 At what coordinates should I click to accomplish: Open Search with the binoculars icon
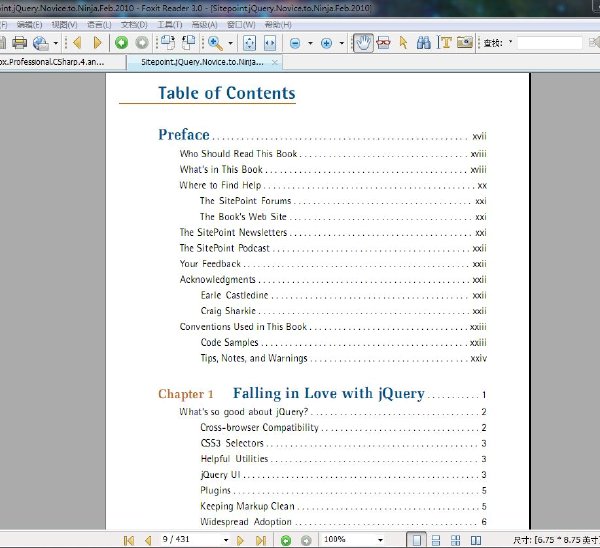(424, 42)
